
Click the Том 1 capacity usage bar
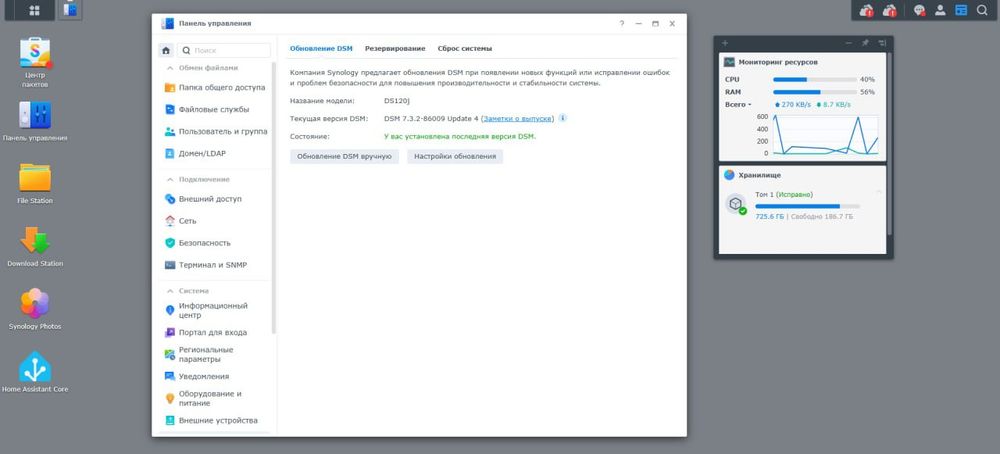pyautogui.click(x=807, y=206)
